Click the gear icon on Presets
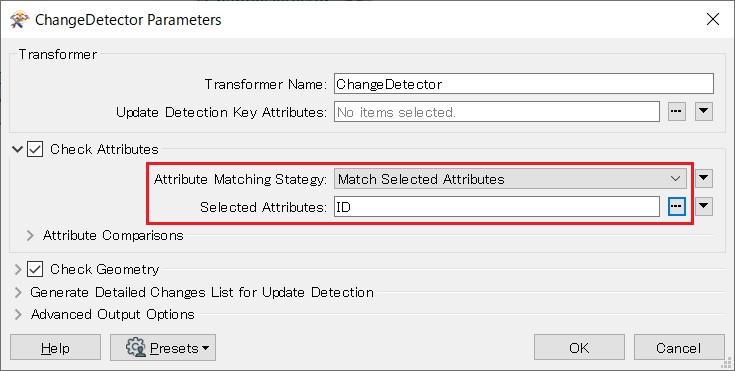This screenshot has height=371, width=735. point(136,348)
